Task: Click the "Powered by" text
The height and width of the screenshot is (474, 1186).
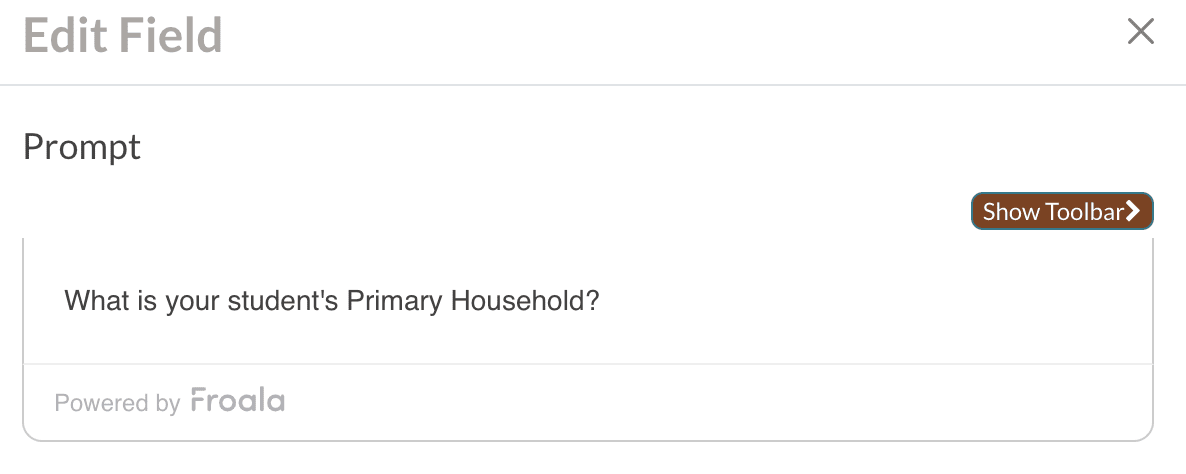Action: pos(117,403)
